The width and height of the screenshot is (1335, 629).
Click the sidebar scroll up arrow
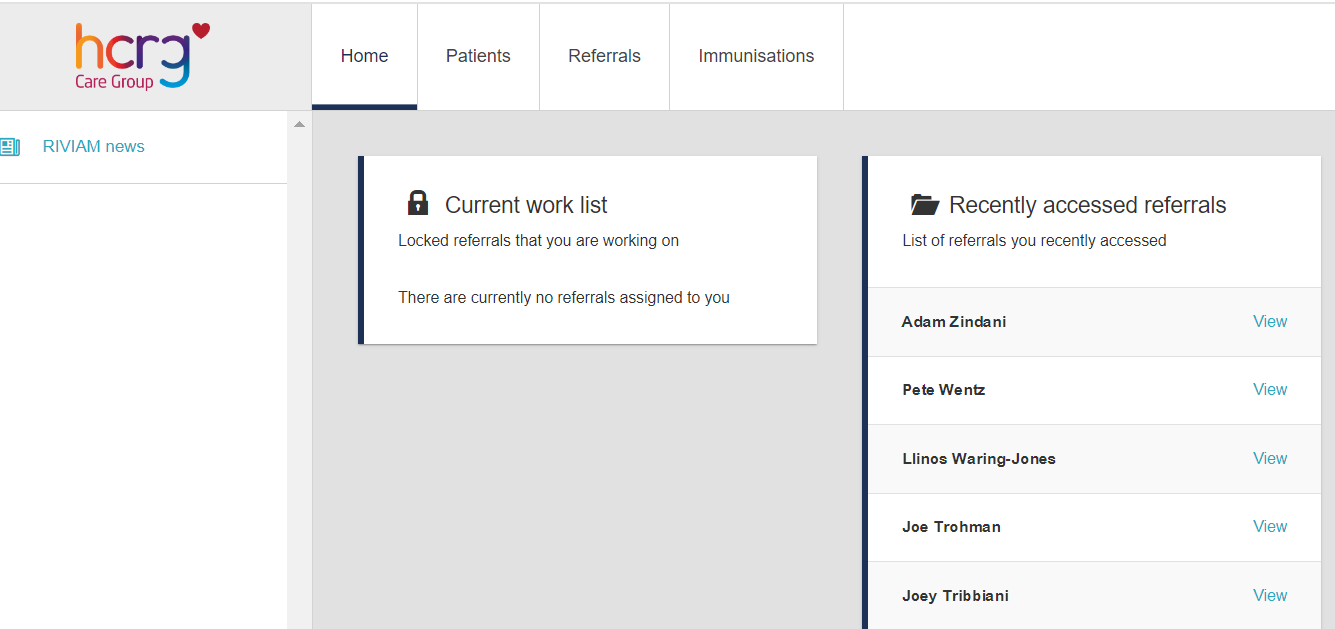(x=299, y=124)
